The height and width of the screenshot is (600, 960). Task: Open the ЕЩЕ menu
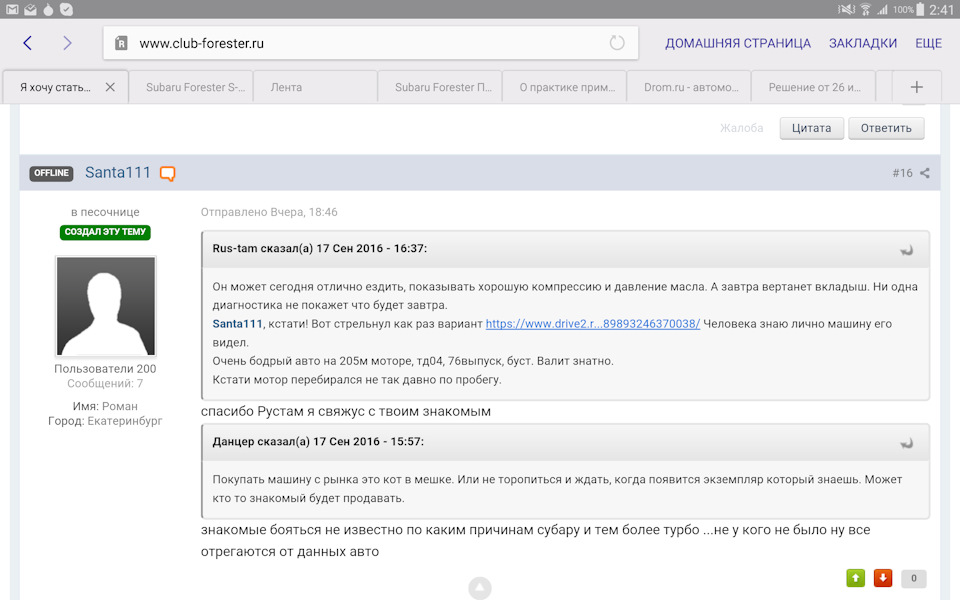(928, 43)
